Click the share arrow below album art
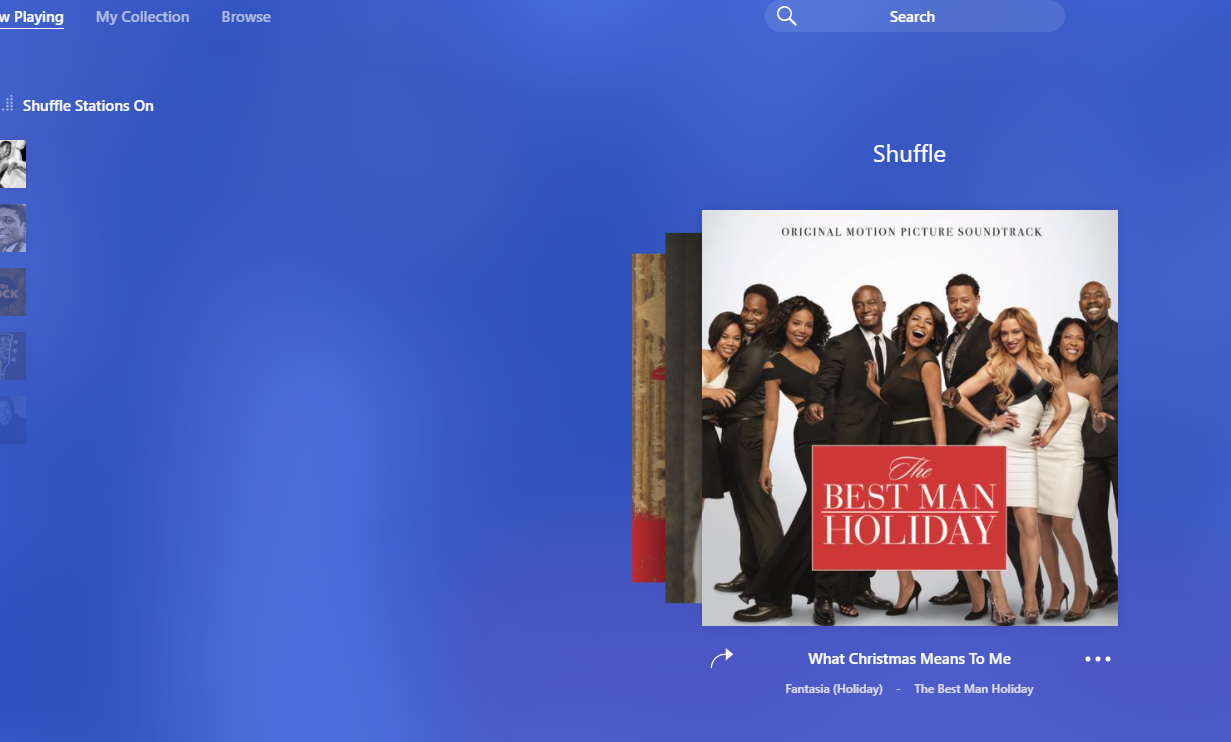 [x=721, y=658]
